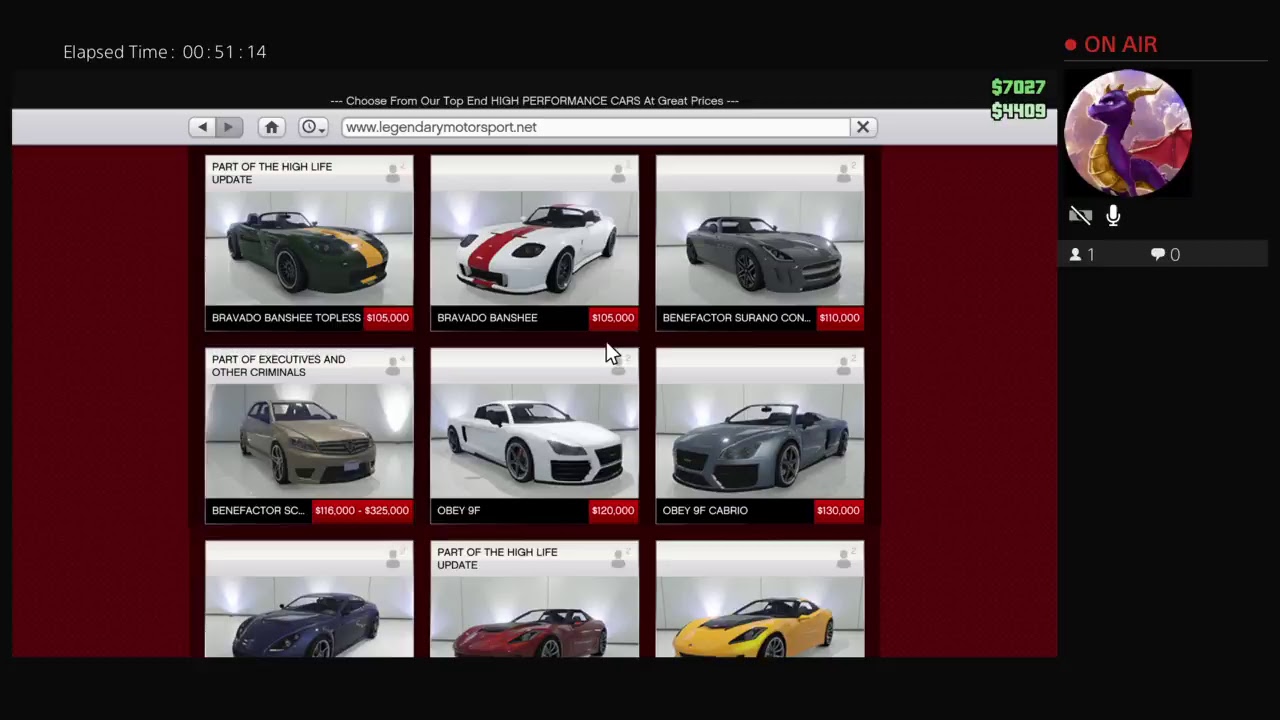The height and width of the screenshot is (720, 1280).
Task: Open the Bravado Banshee Topless car image
Action: pyautogui.click(x=309, y=247)
